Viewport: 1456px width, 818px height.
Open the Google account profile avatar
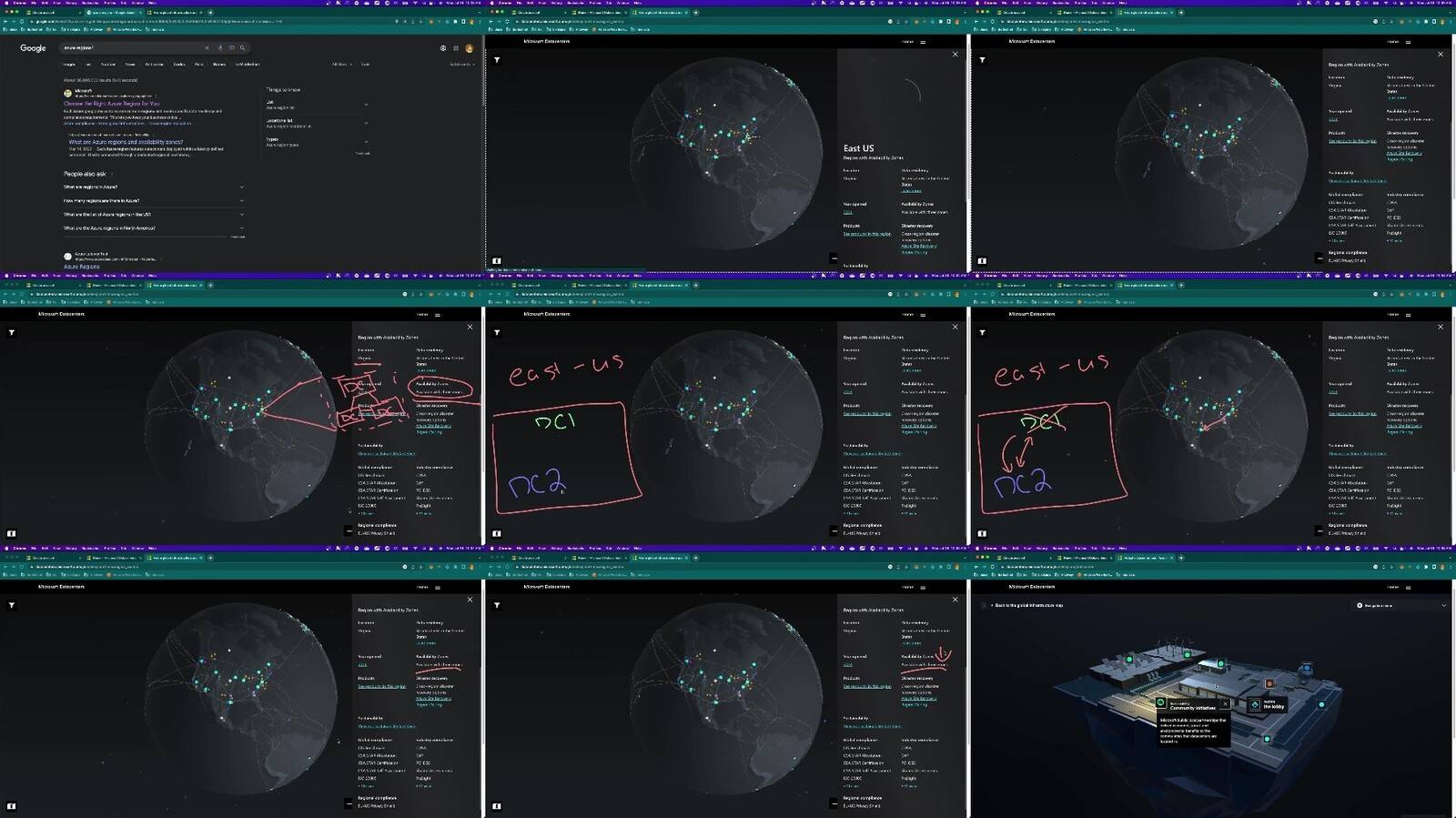pos(469,48)
